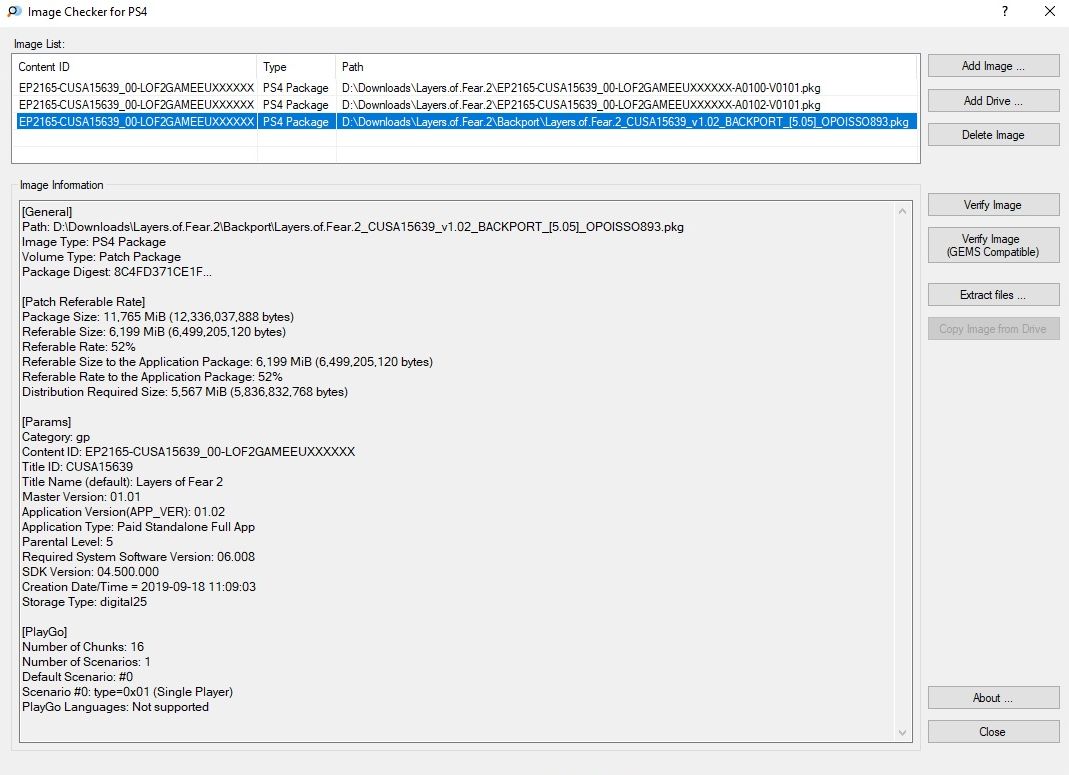Click the Image Checker app icon in title bar
This screenshot has width=1069, height=775.
click(x=14, y=12)
